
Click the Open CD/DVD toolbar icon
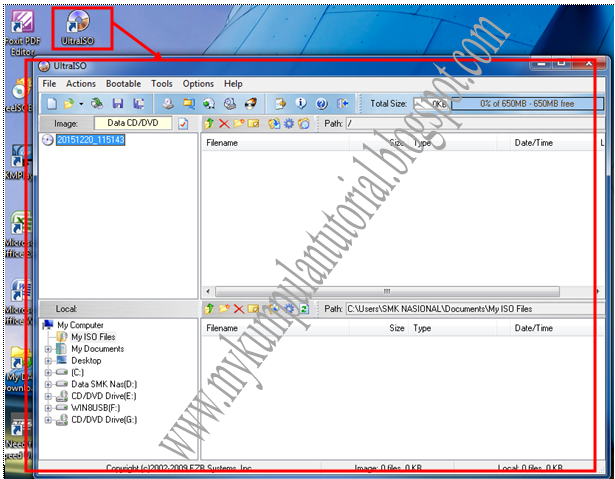(x=97, y=103)
